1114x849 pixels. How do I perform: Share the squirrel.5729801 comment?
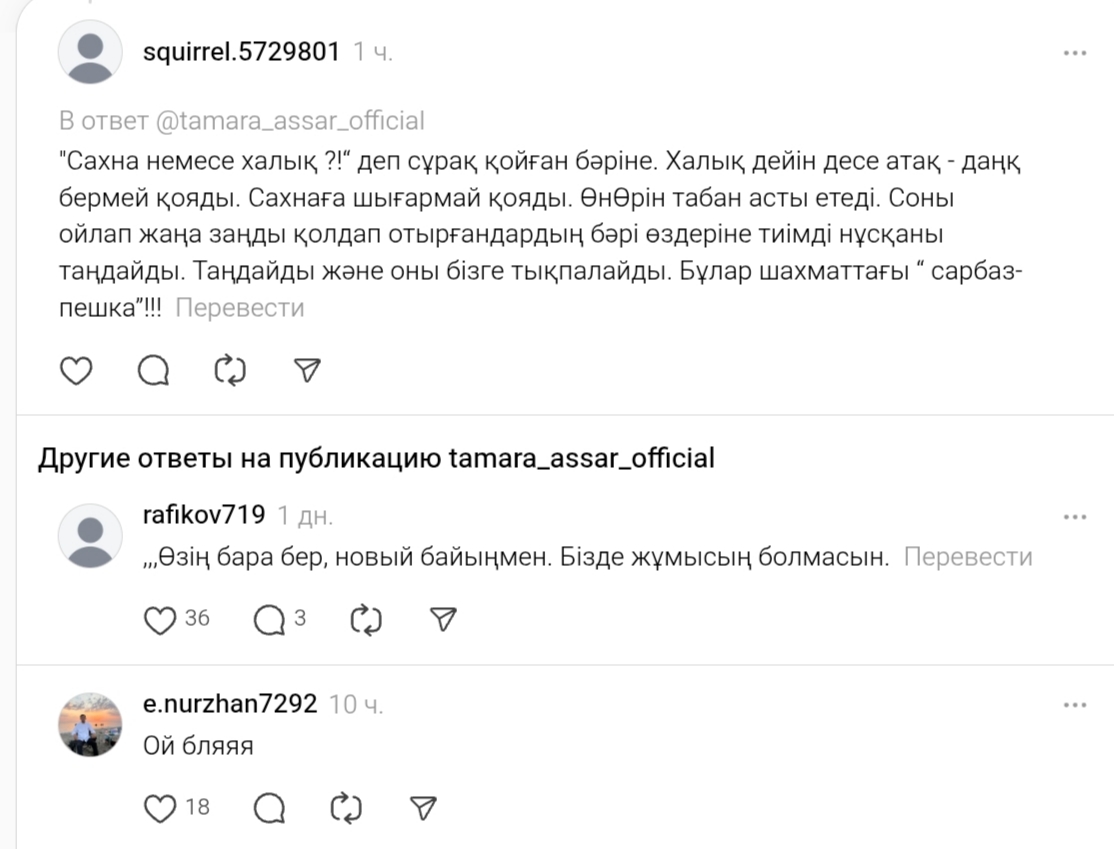pyautogui.click(x=308, y=371)
